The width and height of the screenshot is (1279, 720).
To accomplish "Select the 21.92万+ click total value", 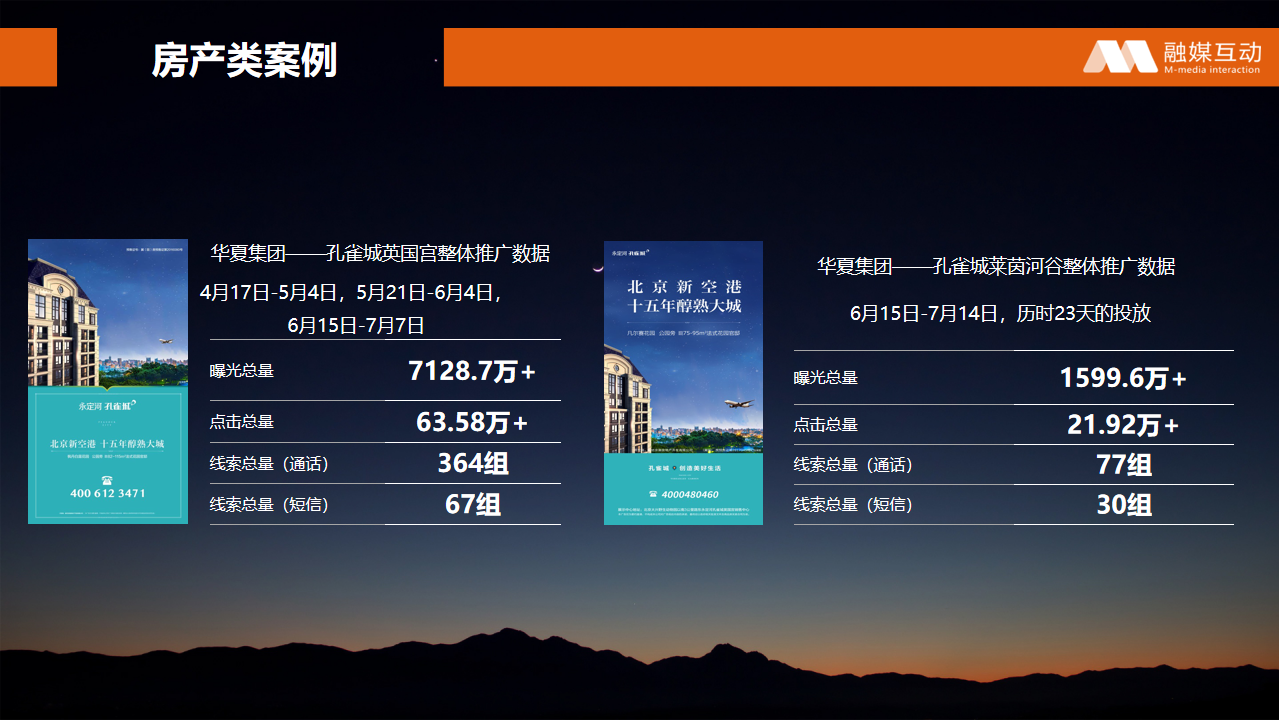I will pos(1123,425).
